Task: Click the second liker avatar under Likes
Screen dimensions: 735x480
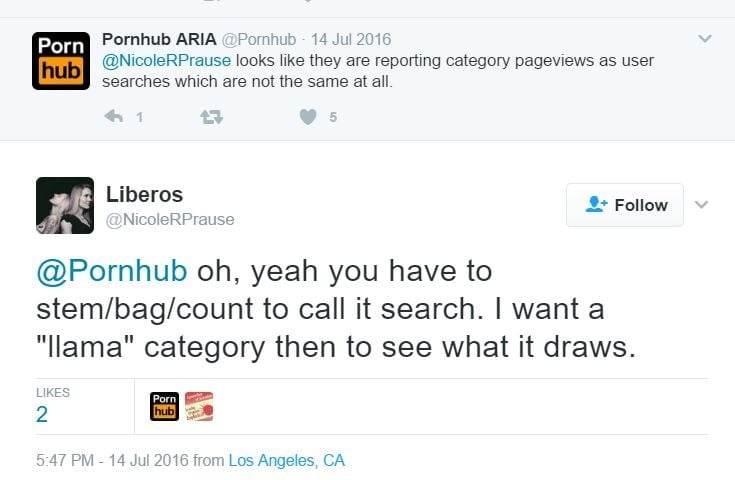Action: point(199,406)
